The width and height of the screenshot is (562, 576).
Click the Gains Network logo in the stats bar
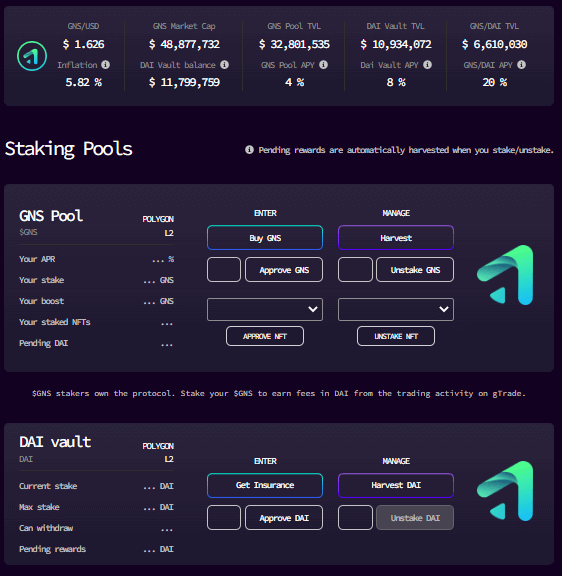click(x=32, y=56)
